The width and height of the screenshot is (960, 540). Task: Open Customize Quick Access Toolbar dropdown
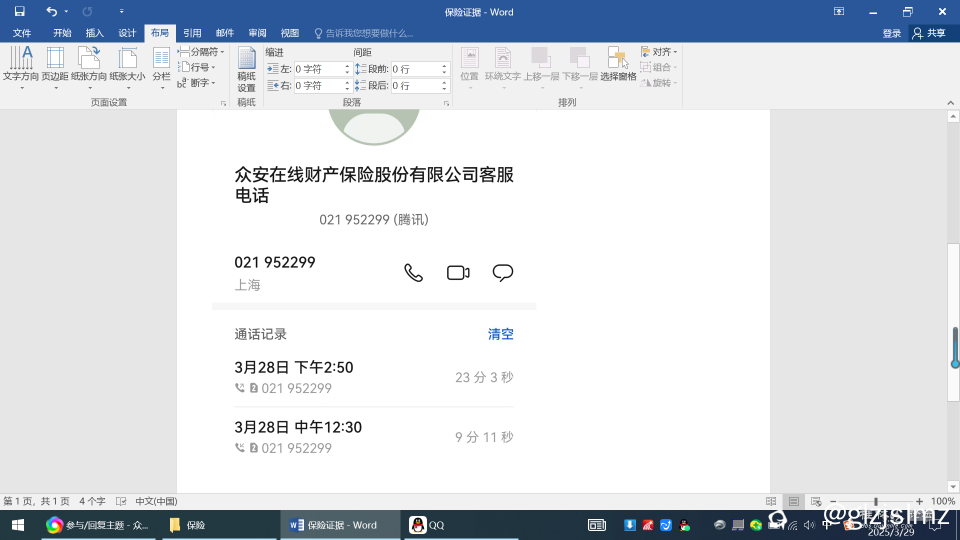[121, 12]
